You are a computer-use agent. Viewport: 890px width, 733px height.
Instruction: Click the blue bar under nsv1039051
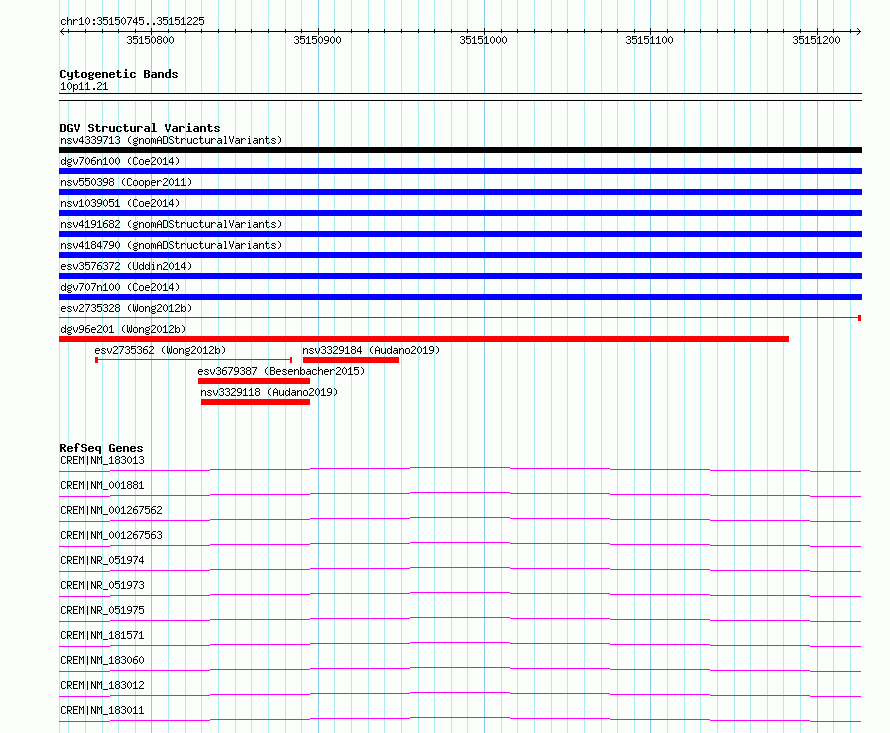click(460, 213)
